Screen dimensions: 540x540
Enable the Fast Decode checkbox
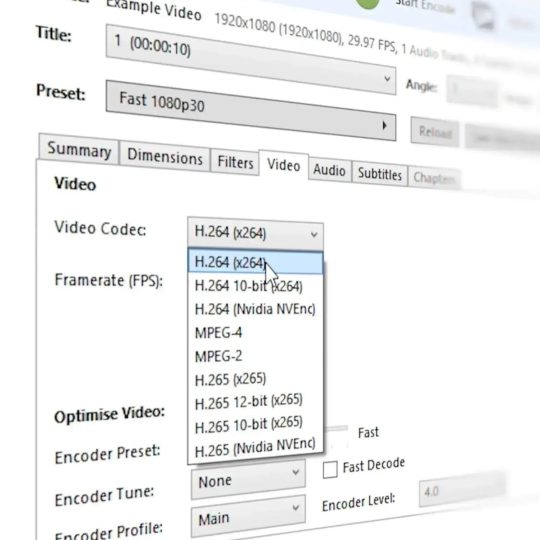[x=330, y=470]
